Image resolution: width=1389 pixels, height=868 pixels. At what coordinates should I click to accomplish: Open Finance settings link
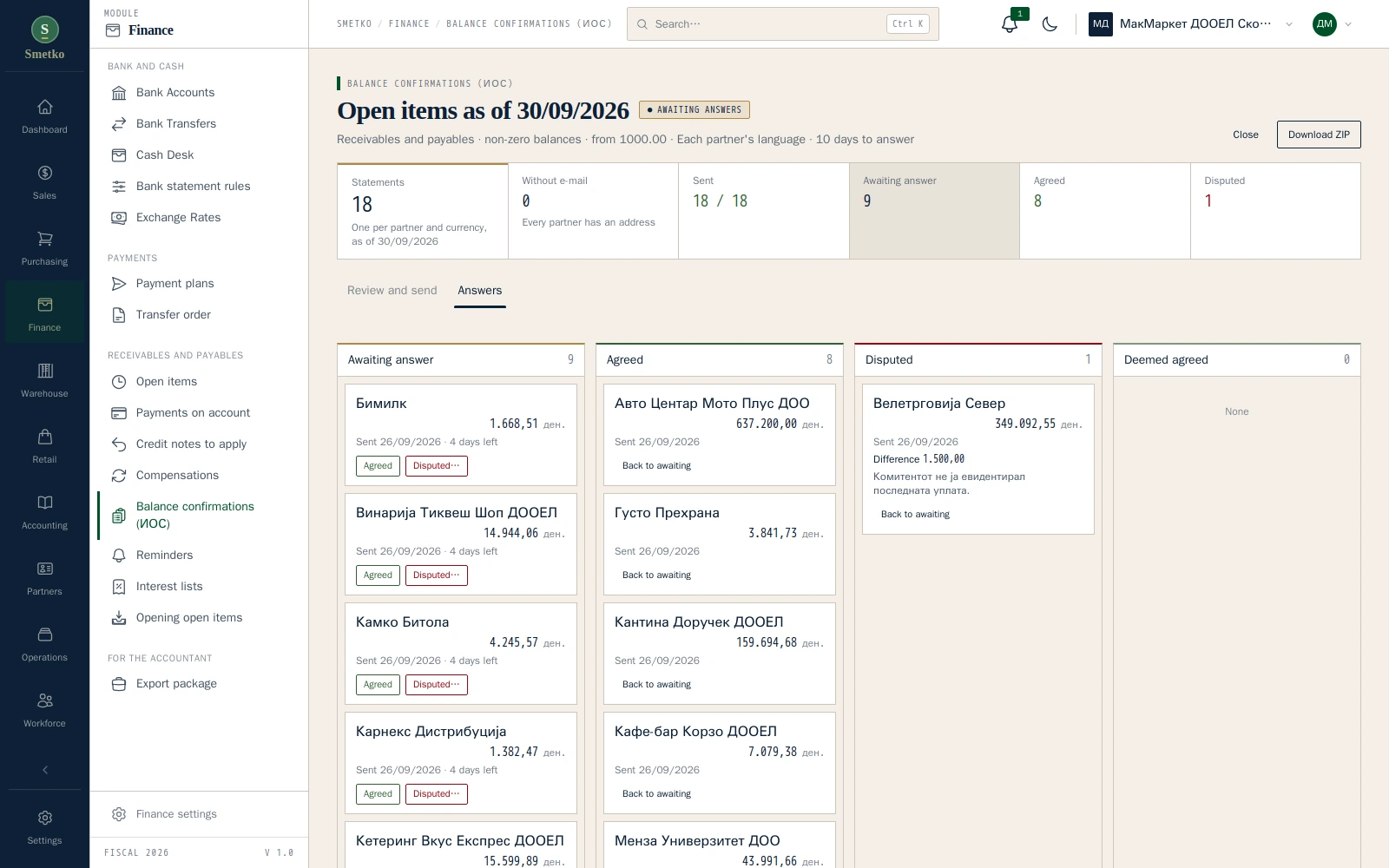coord(199,814)
